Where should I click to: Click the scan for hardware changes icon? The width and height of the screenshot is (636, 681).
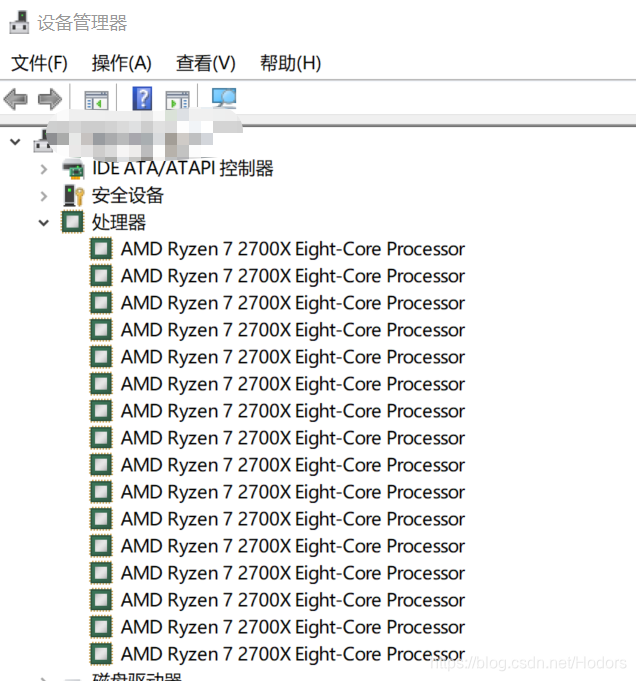(224, 98)
